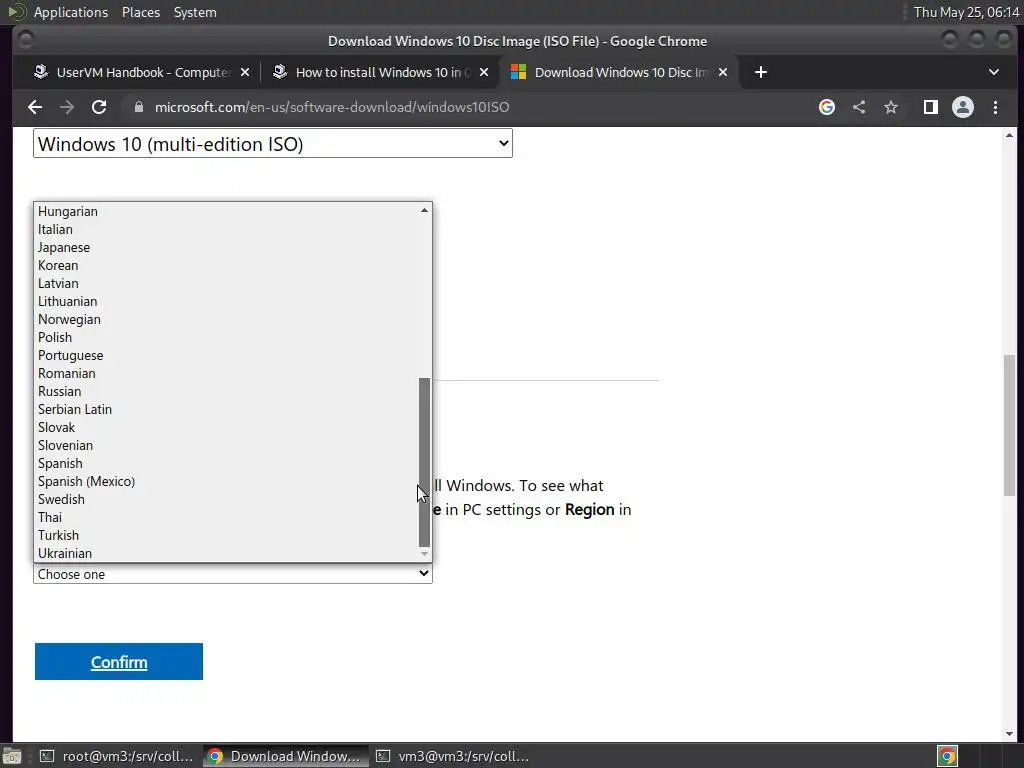View site info via the padlock icon
Screen dimensions: 1024x768
pyautogui.click(x=138, y=107)
